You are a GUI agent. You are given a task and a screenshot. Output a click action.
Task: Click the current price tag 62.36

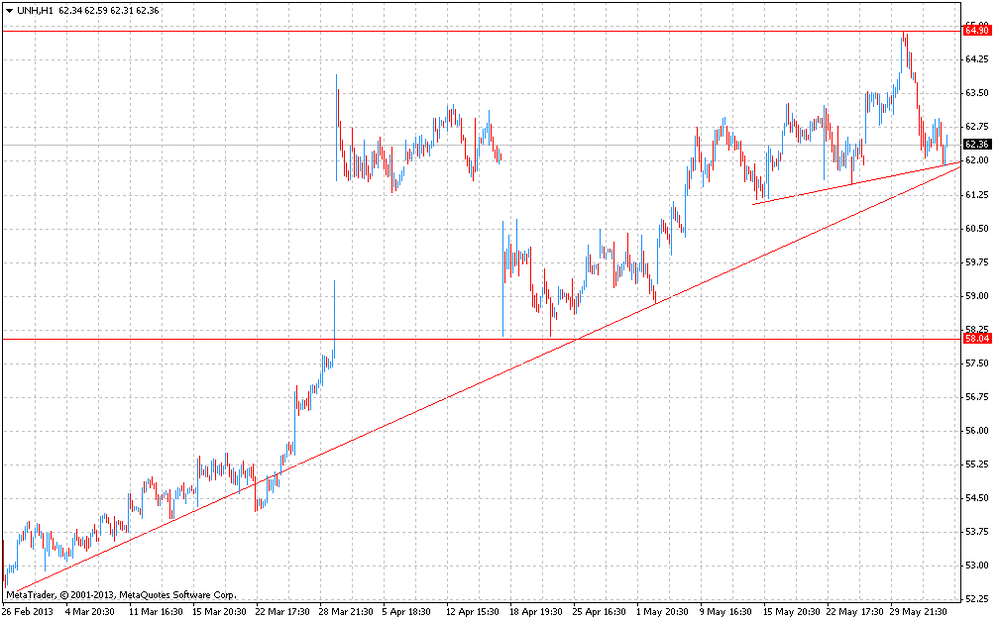point(978,145)
